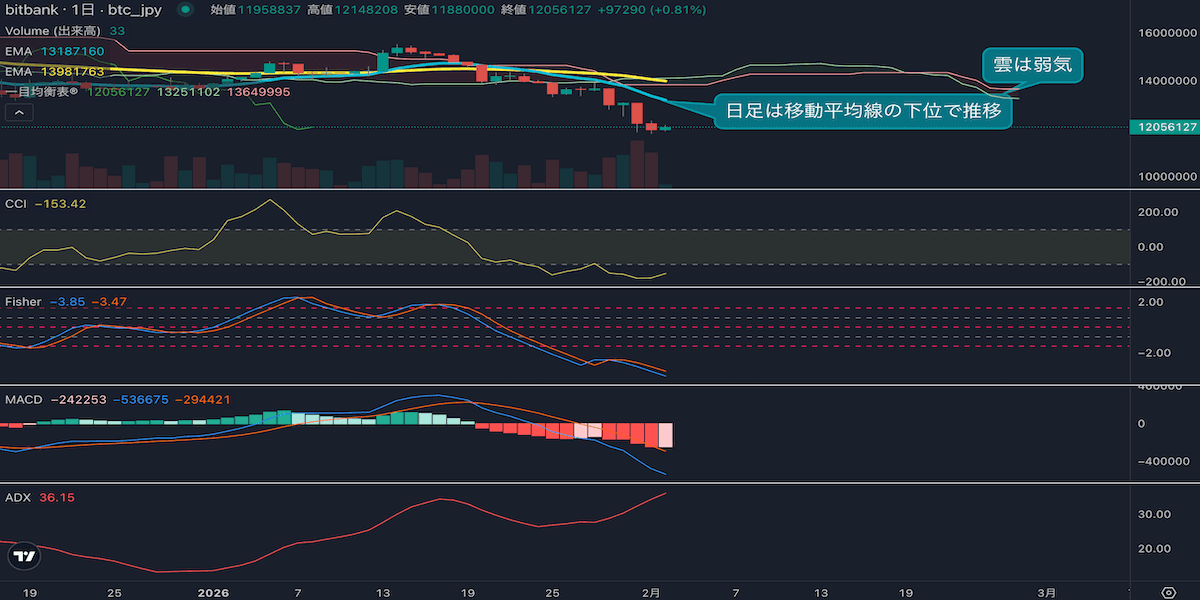This screenshot has height=600, width=1200.
Task: Click the current price label 12056127
Action: click(x=1162, y=127)
